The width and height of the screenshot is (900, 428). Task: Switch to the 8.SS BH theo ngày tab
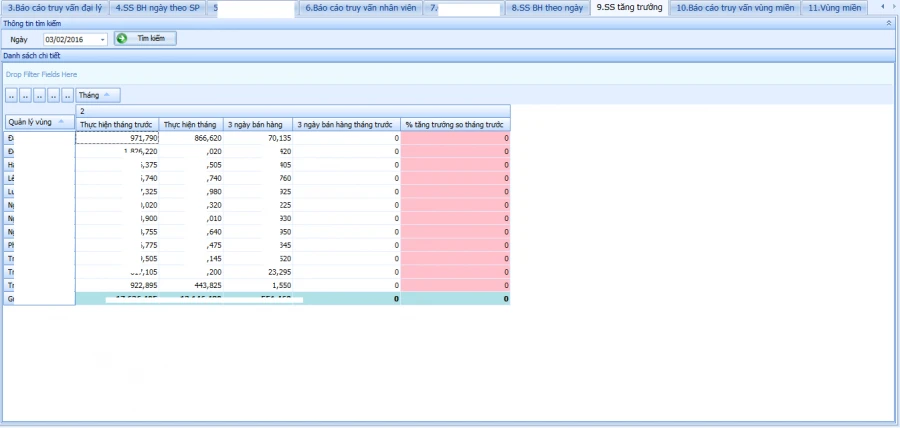coord(547,8)
